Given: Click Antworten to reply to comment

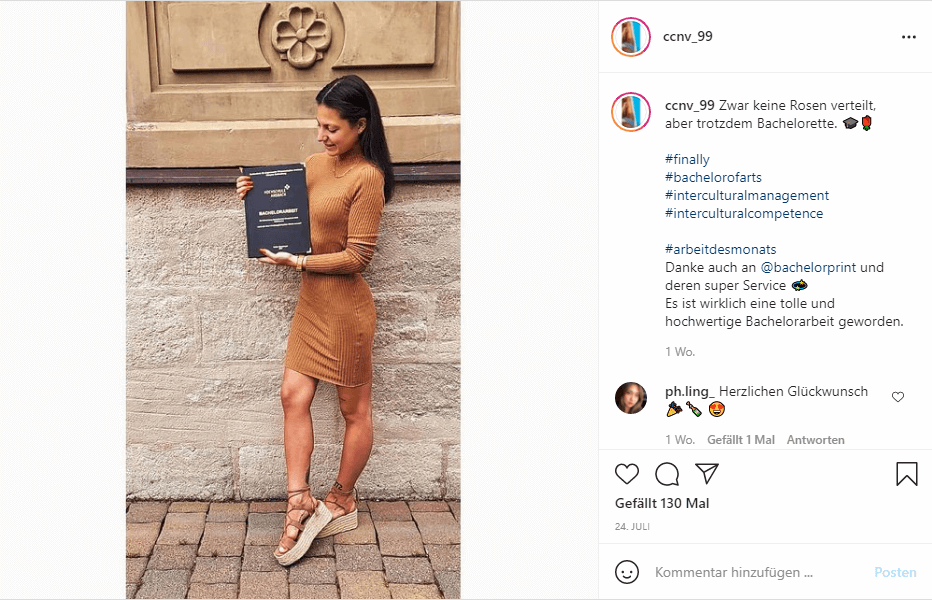Looking at the screenshot, I should 816,440.
